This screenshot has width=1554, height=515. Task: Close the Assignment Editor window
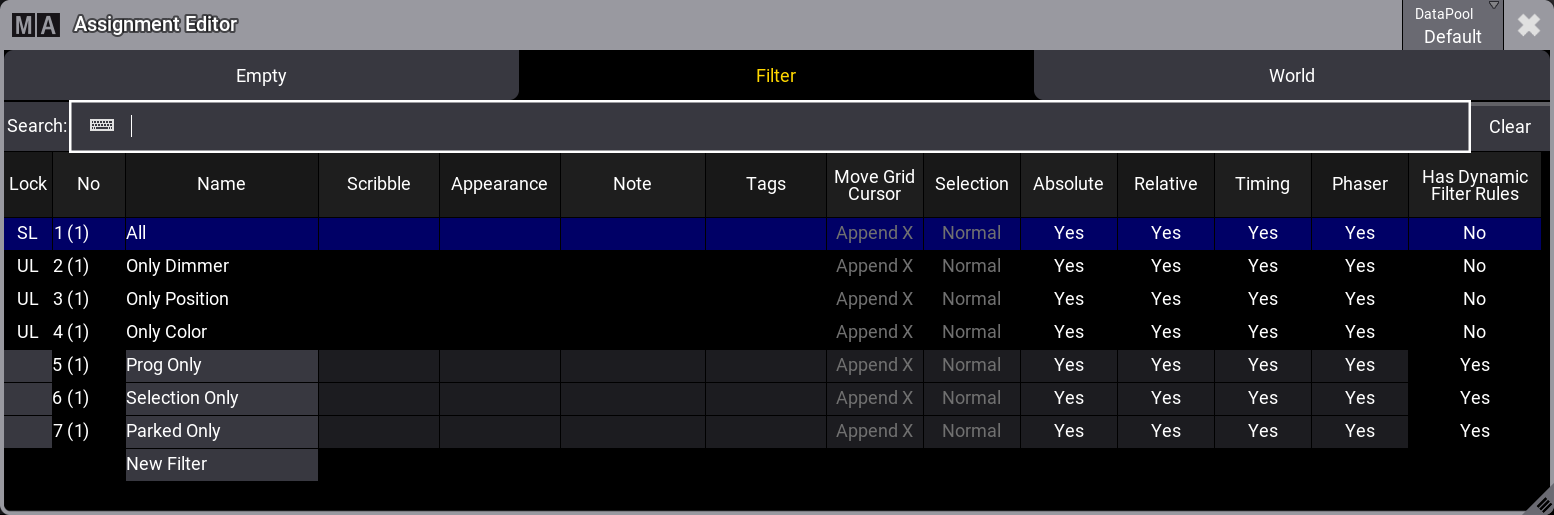pyautogui.click(x=1528, y=26)
